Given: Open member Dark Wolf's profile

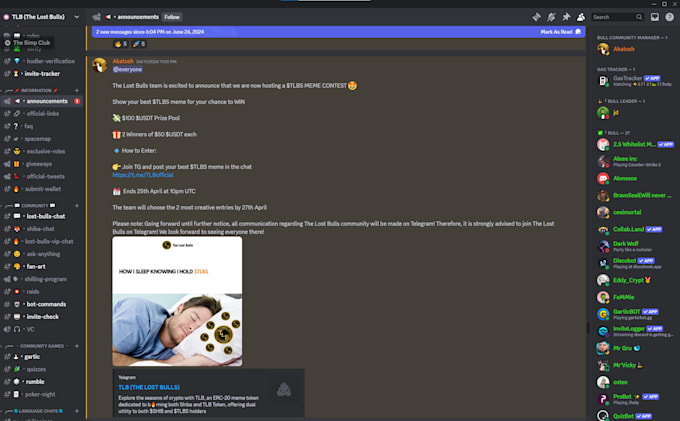Looking at the screenshot, I should [635, 246].
